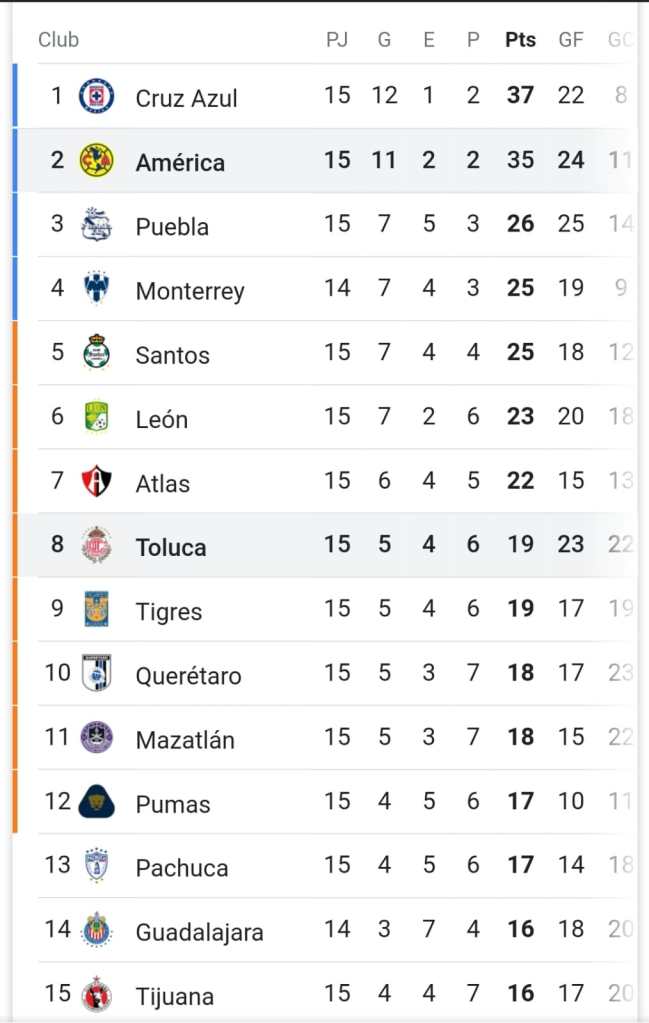This screenshot has height=1023, width=649.
Task: Select América's 35 points cell
Action: pos(521,160)
